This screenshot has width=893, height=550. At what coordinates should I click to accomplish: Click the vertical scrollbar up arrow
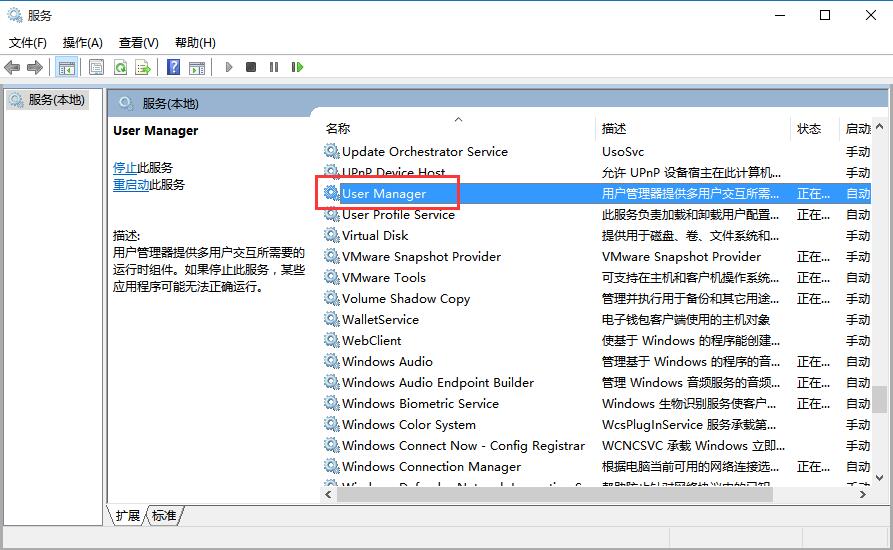[879, 126]
